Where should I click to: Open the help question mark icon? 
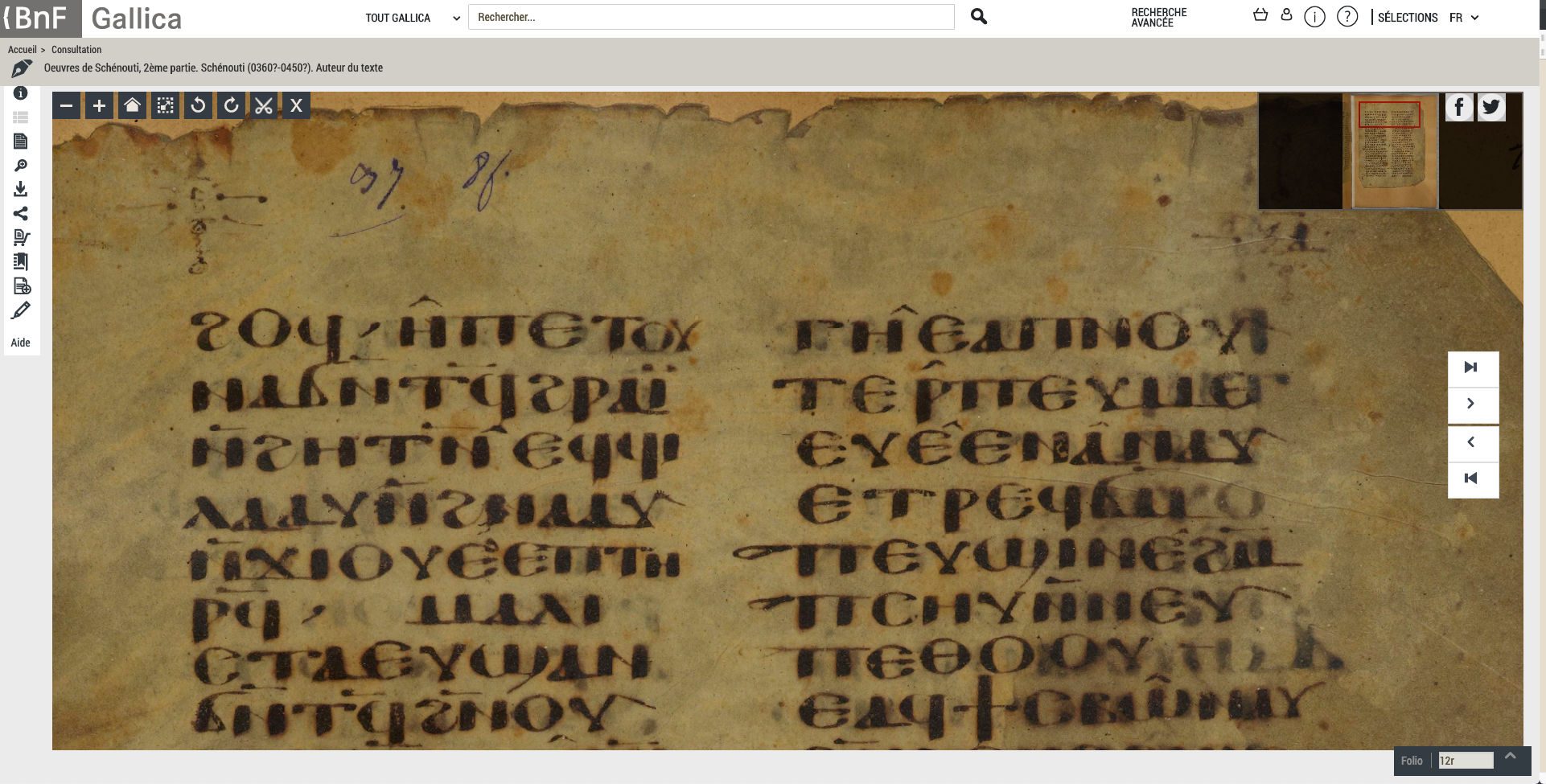point(1347,17)
